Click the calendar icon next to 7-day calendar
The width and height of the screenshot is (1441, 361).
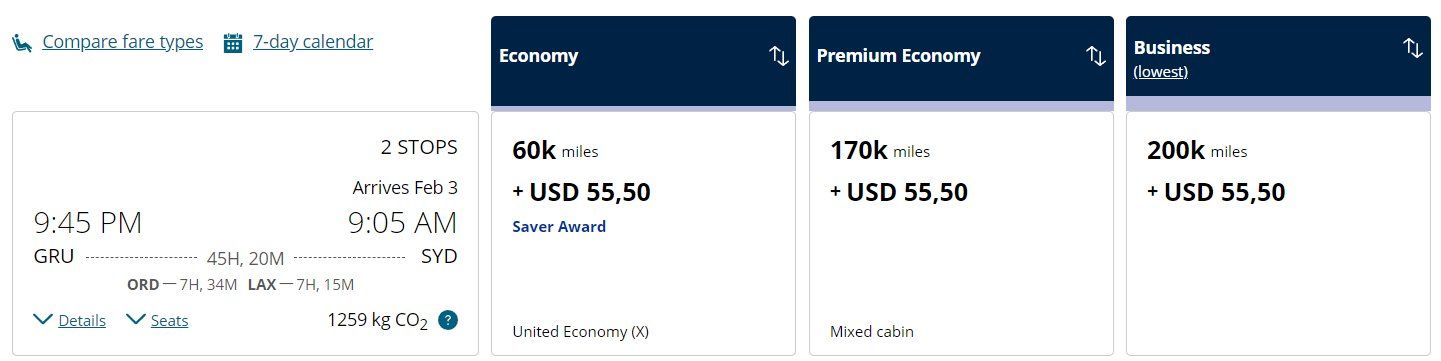(x=233, y=42)
